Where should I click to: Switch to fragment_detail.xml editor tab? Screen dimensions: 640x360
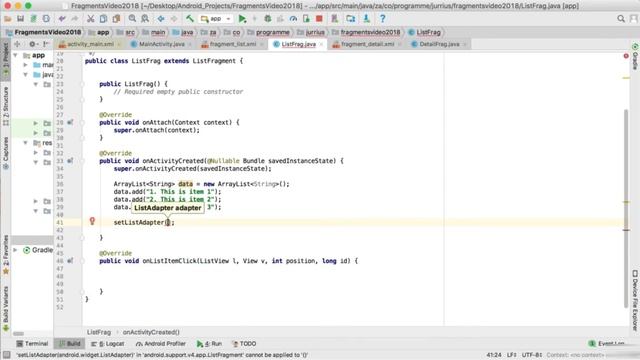367,44
